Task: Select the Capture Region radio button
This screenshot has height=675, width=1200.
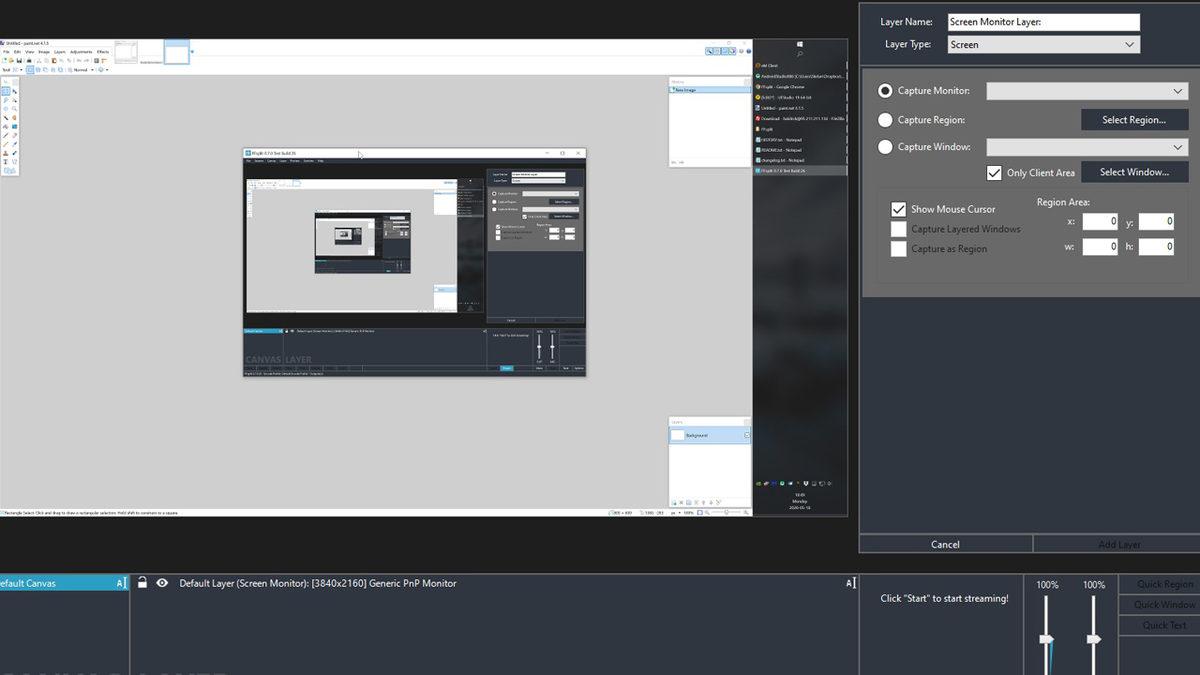Action: coord(885,119)
